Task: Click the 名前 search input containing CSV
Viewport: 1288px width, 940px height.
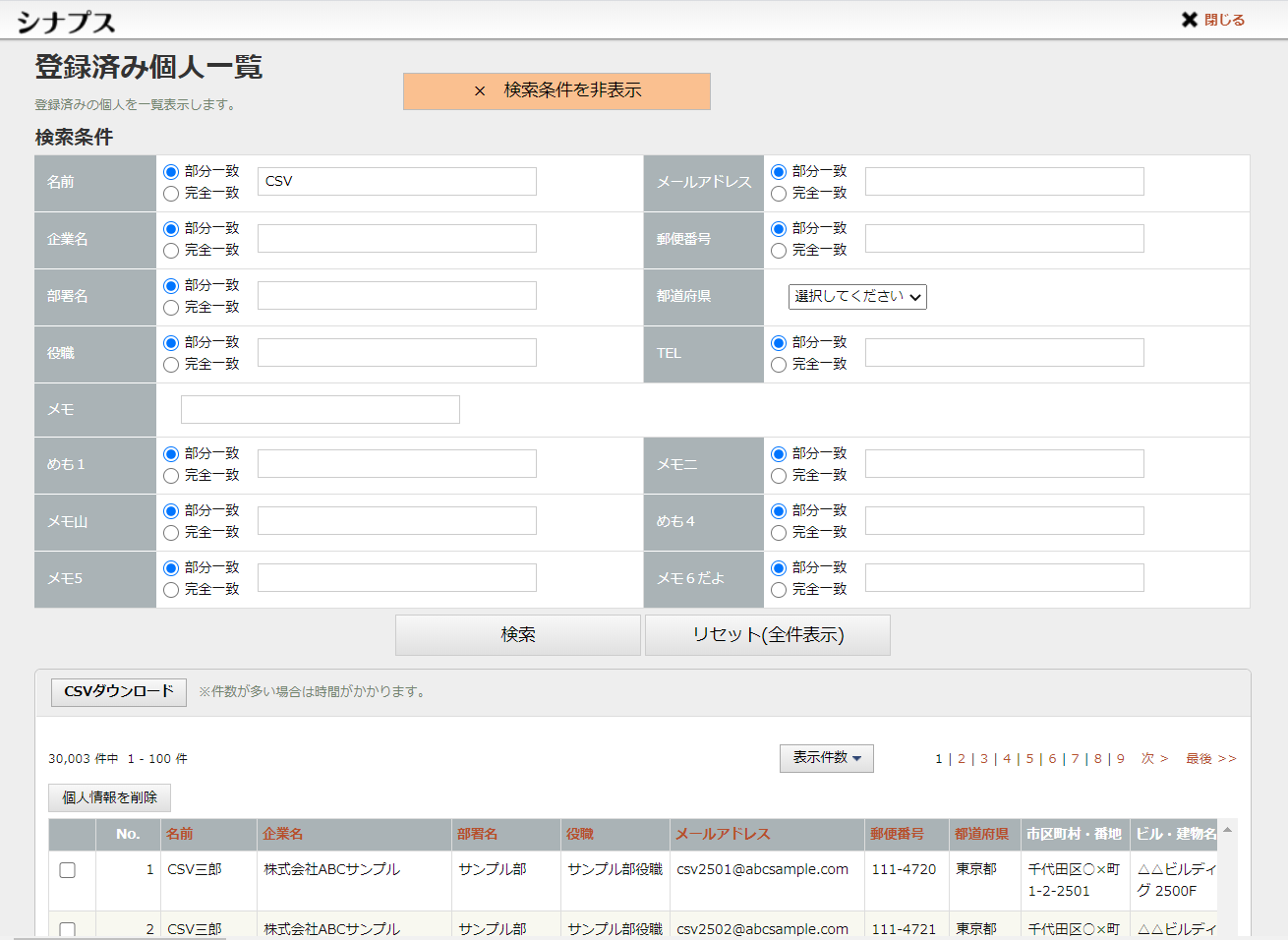Action: [x=396, y=182]
